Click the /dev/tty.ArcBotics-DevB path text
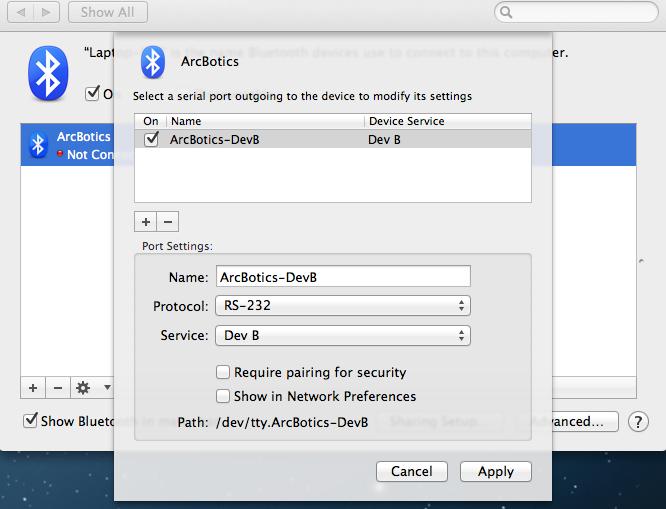Viewport: 666px width, 509px height. [x=292, y=422]
